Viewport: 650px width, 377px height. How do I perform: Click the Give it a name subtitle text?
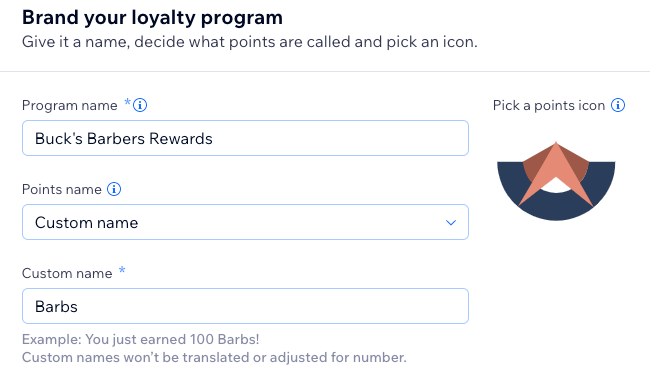tap(250, 42)
